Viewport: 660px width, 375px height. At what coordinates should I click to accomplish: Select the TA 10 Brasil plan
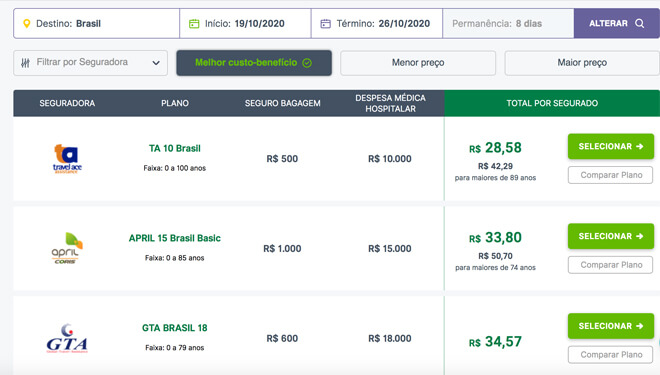[611, 146]
